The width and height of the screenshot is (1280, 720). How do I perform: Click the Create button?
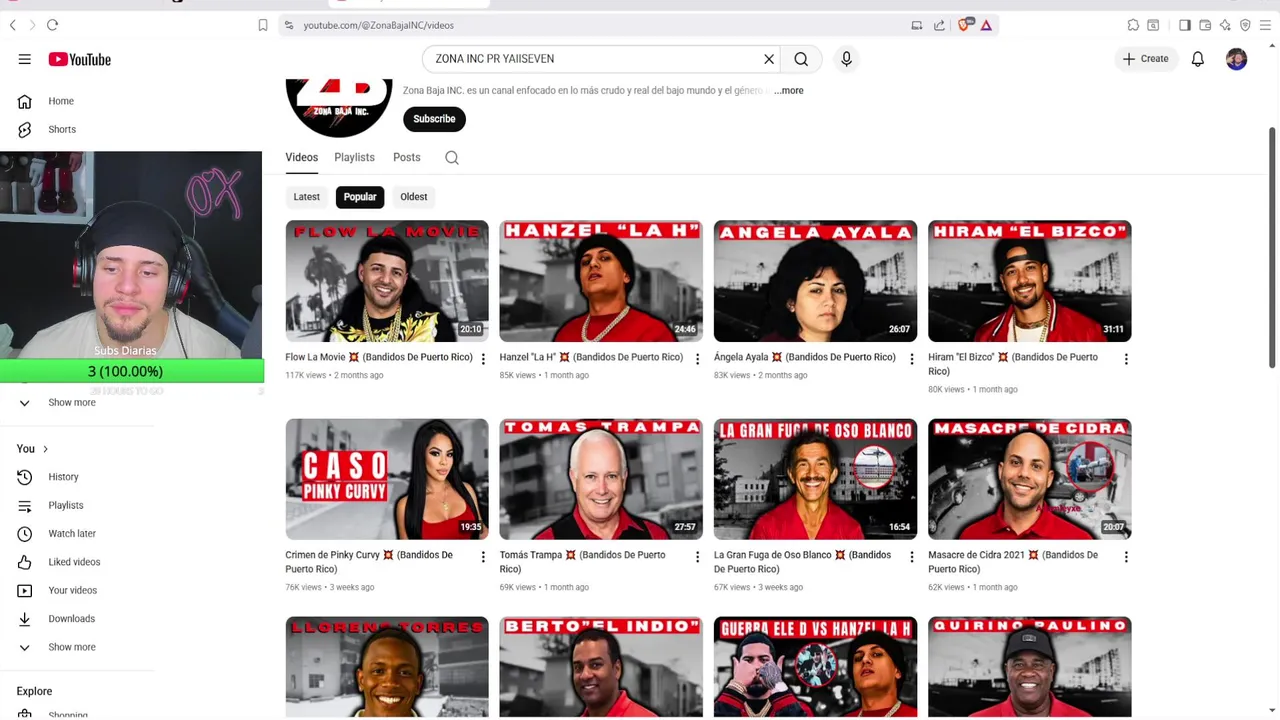tap(1145, 59)
